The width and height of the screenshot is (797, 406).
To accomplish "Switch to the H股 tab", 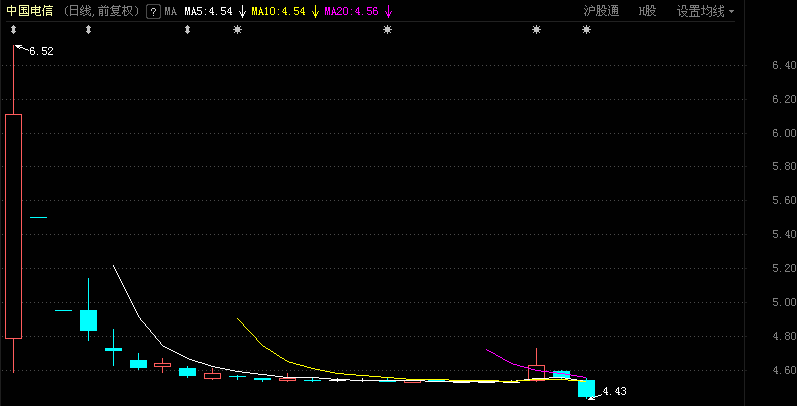I will click(x=647, y=11).
